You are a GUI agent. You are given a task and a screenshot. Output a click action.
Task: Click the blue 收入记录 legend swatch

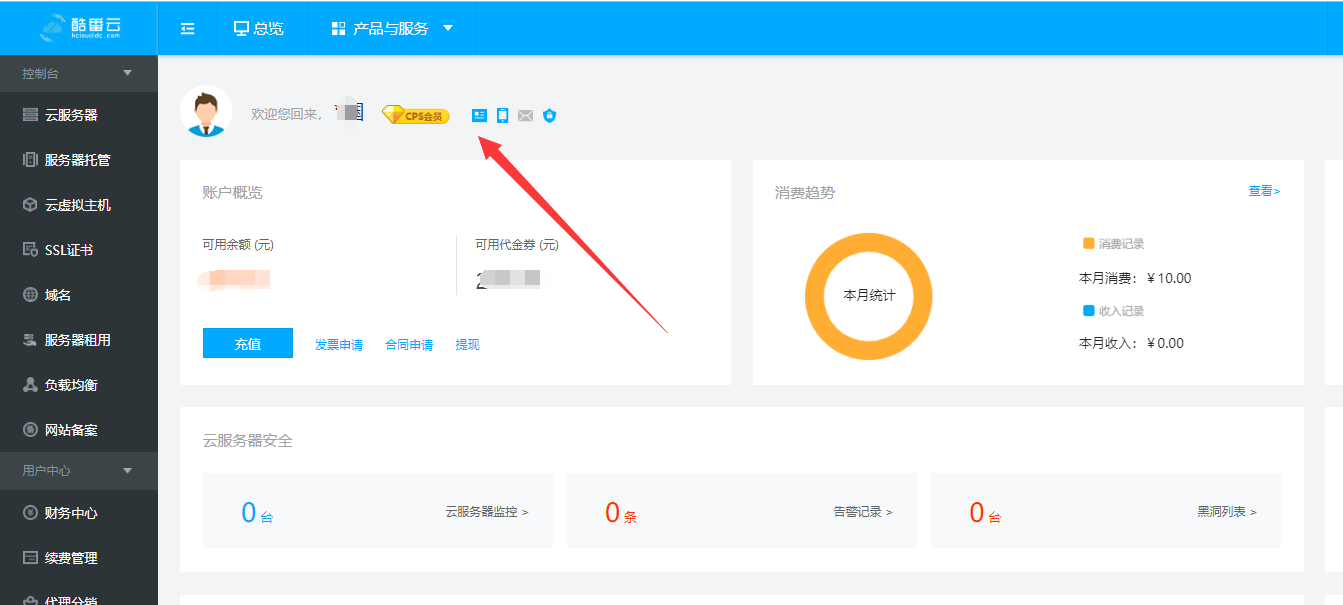(1088, 310)
